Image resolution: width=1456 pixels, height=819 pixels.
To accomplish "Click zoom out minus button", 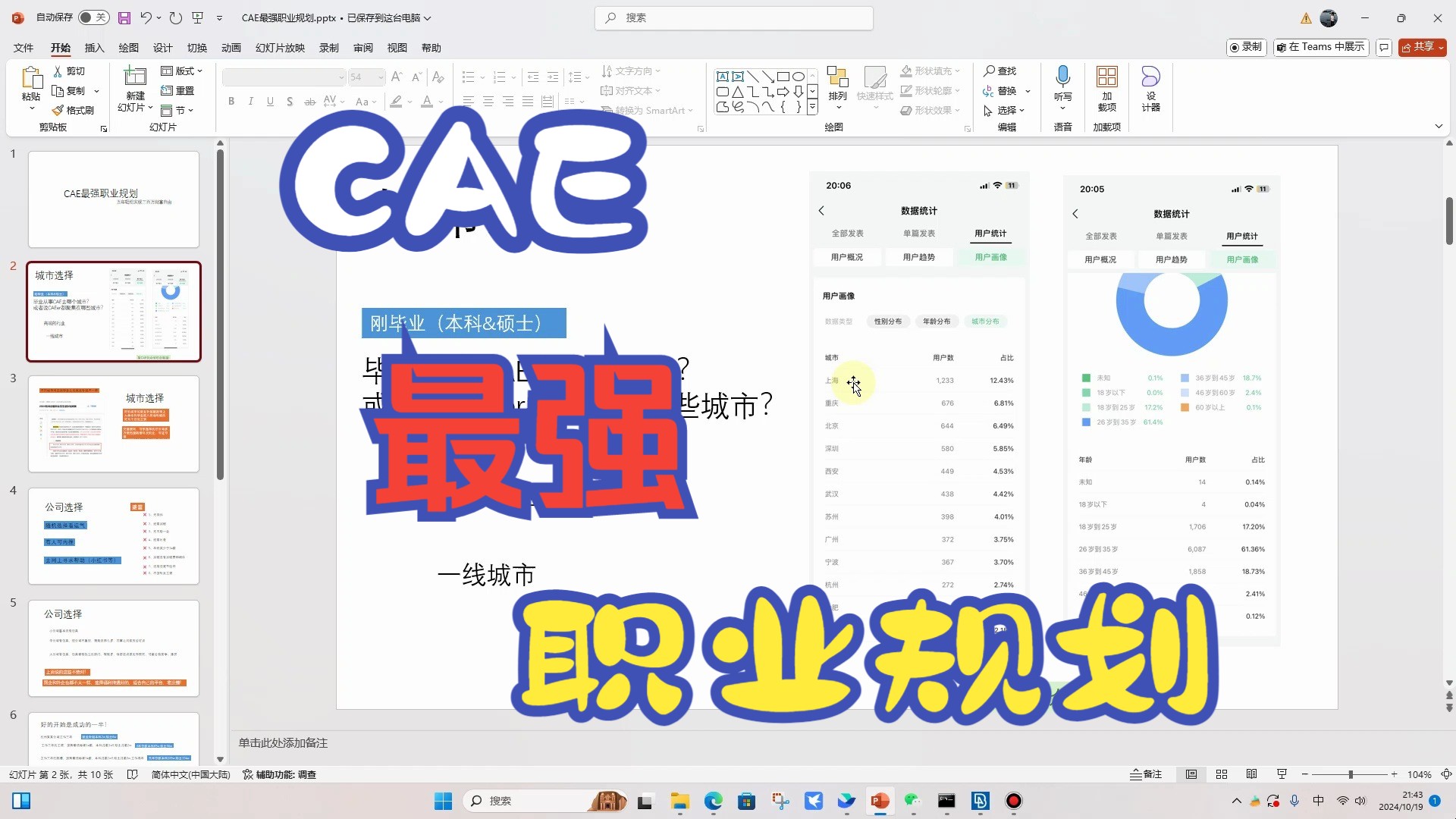I will (x=1305, y=774).
